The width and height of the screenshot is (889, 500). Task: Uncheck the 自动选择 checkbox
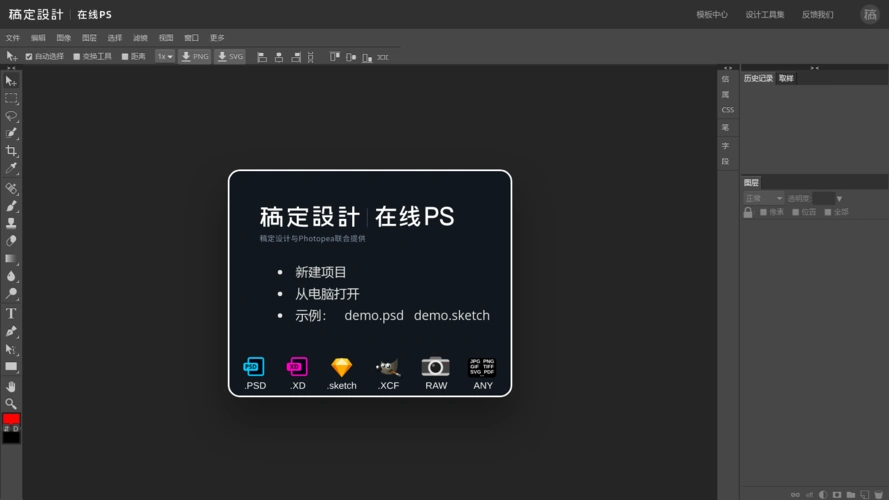pos(29,57)
